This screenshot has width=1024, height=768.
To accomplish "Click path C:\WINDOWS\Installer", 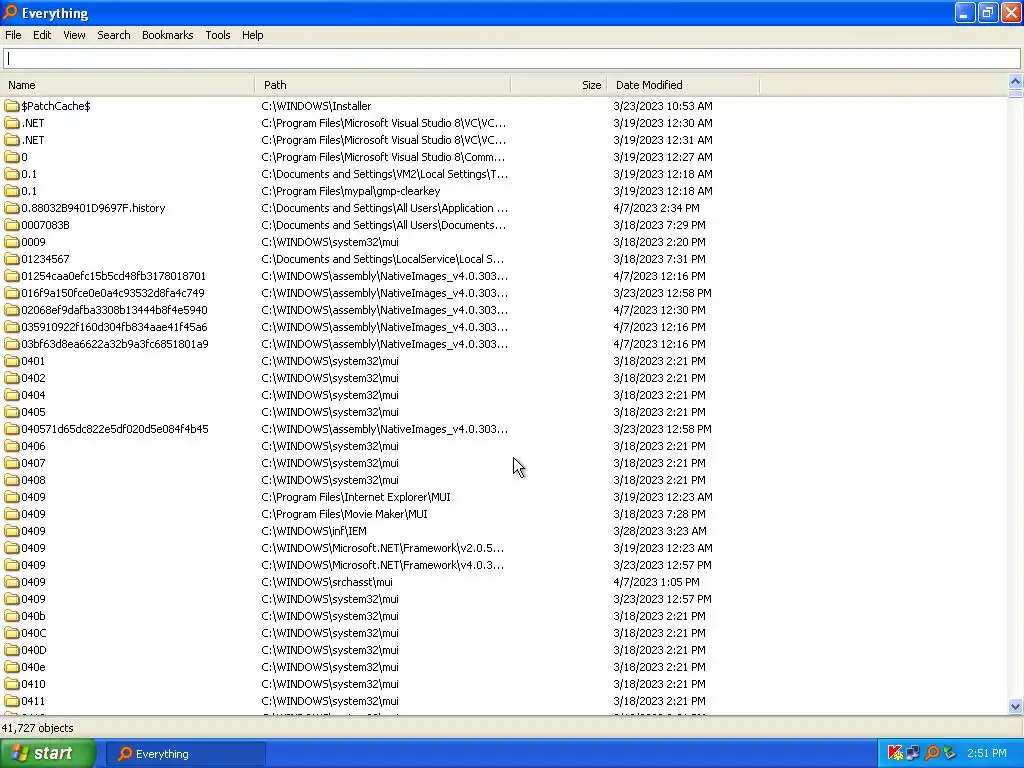I will pos(316,106).
